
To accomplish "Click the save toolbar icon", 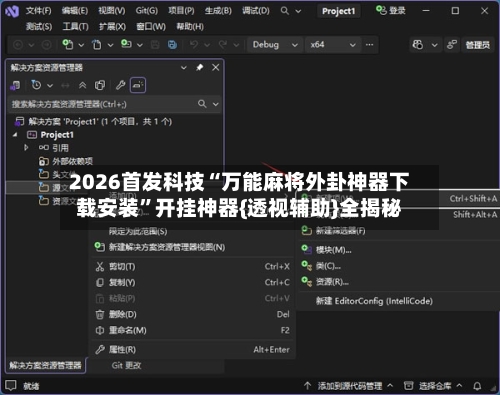I will click(155, 45).
